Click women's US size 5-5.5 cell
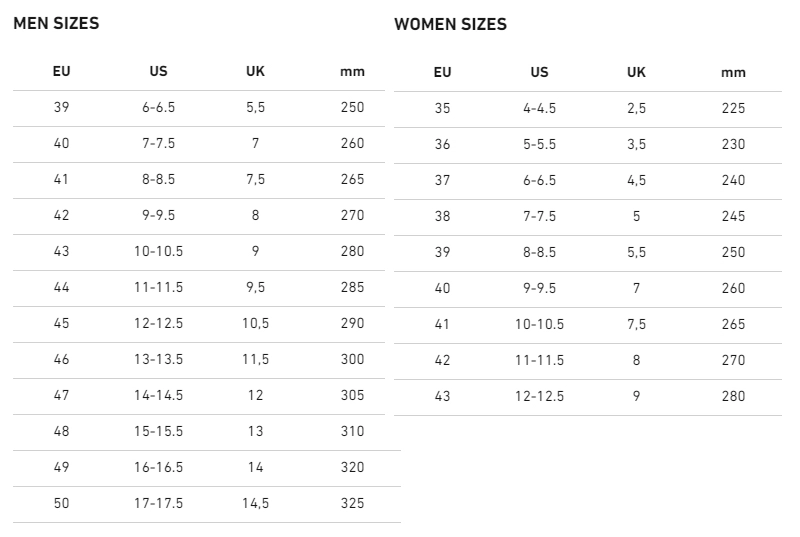The width and height of the screenshot is (800, 537). pyautogui.click(x=540, y=144)
